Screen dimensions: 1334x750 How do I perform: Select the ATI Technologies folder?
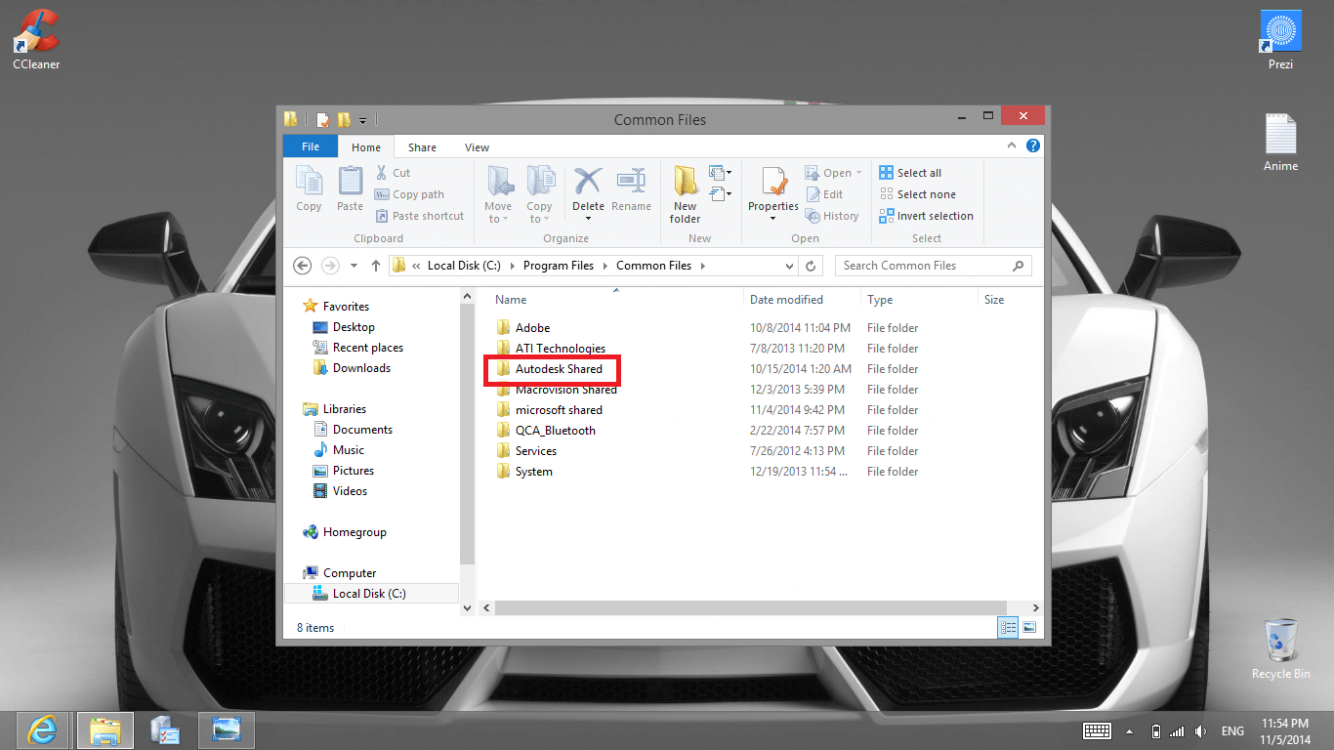(551, 349)
